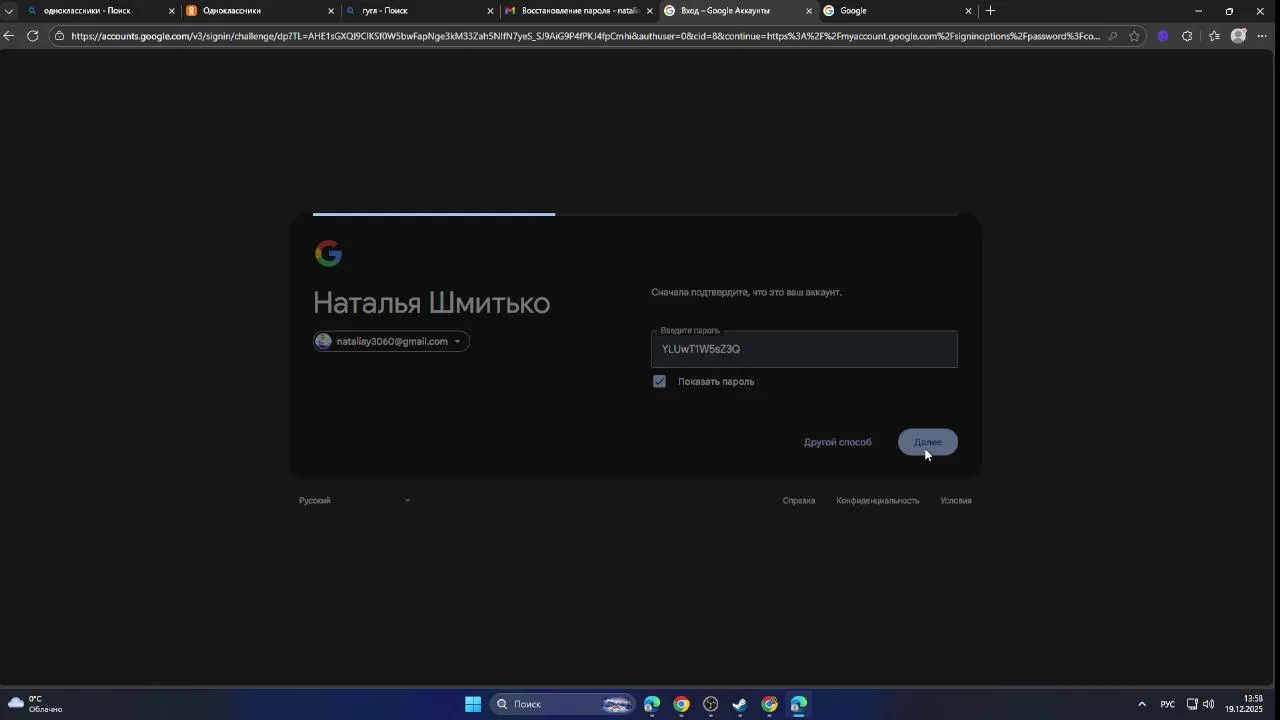Image resolution: width=1280 pixels, height=720 pixels.
Task: Close the Google tab
Action: pos(968,11)
